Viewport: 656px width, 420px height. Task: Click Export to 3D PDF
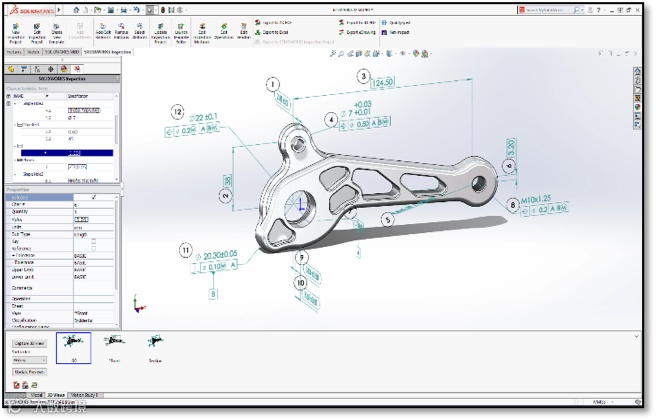coord(357,23)
